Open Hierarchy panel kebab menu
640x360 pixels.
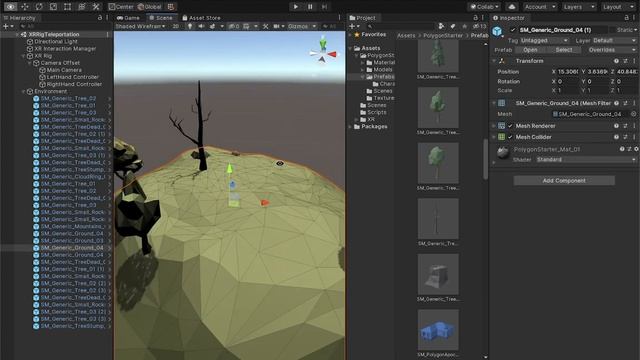coord(107,18)
